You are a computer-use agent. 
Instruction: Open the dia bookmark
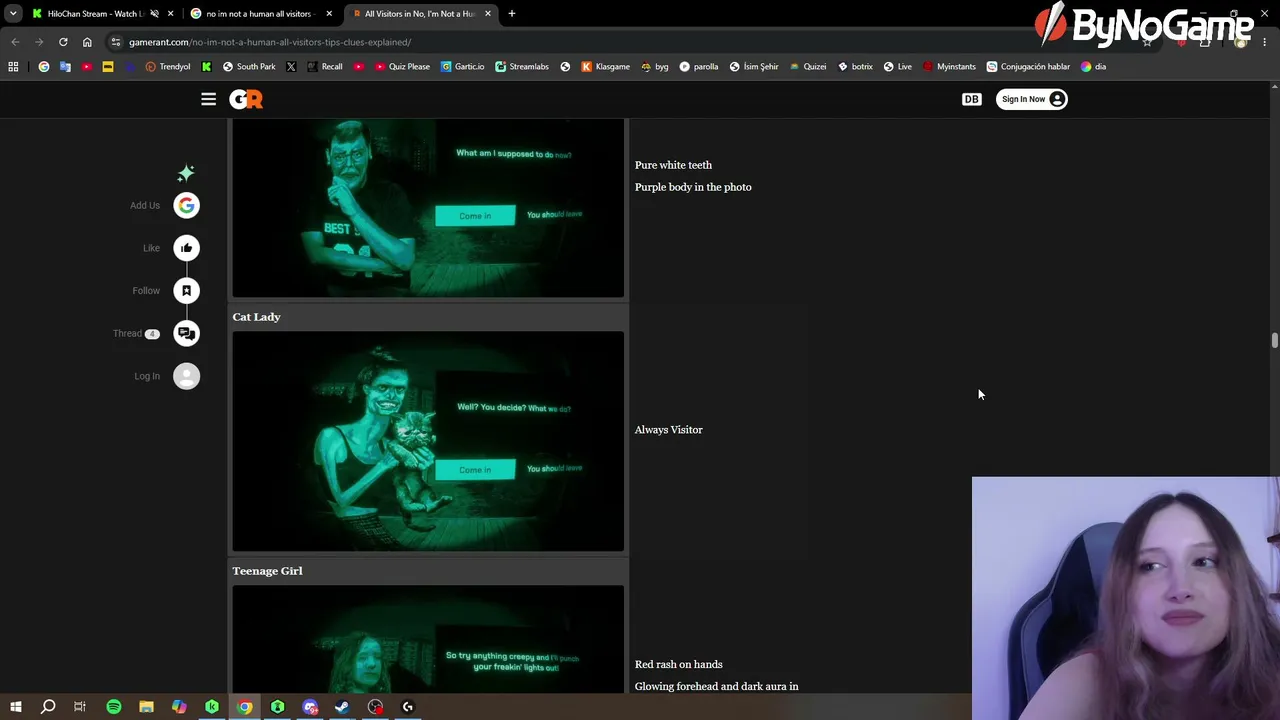[1093, 67]
